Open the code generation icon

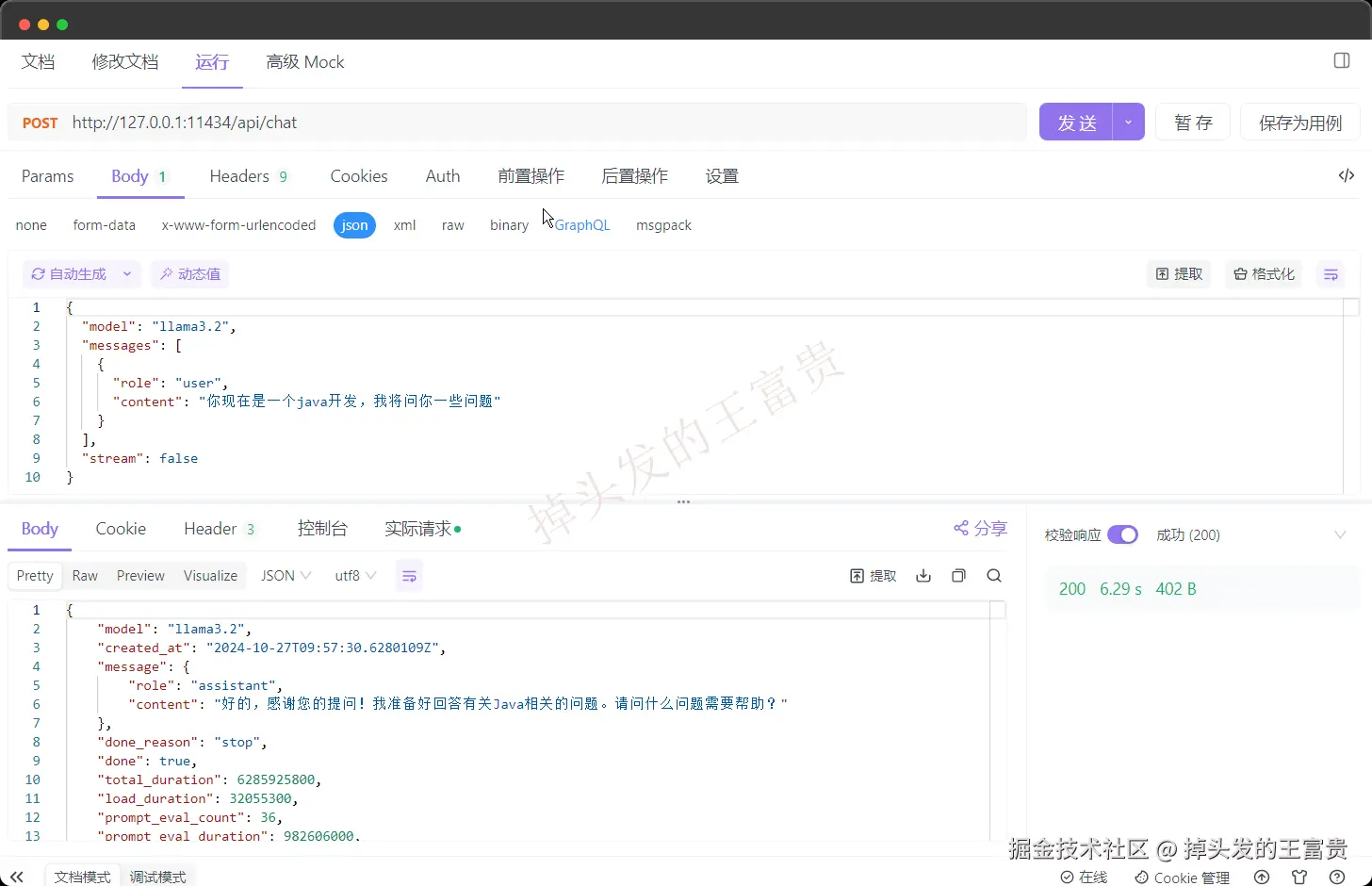(x=1347, y=175)
